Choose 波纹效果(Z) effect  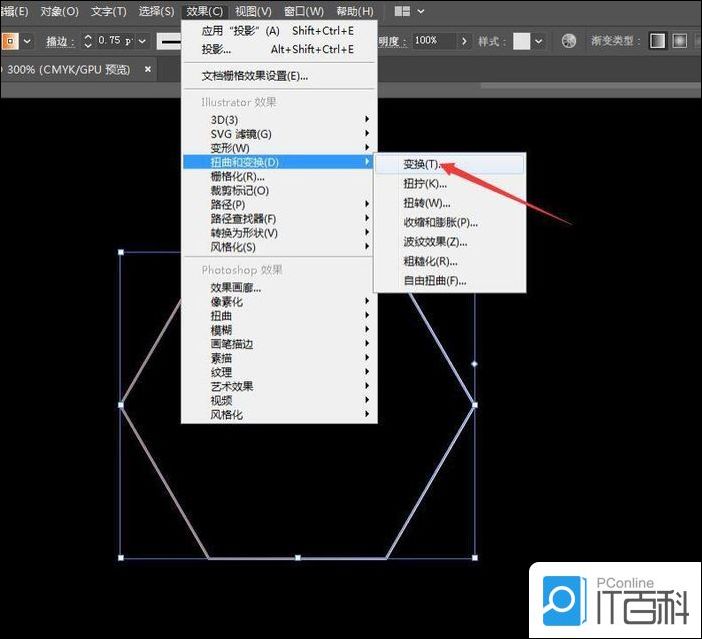tap(435, 242)
